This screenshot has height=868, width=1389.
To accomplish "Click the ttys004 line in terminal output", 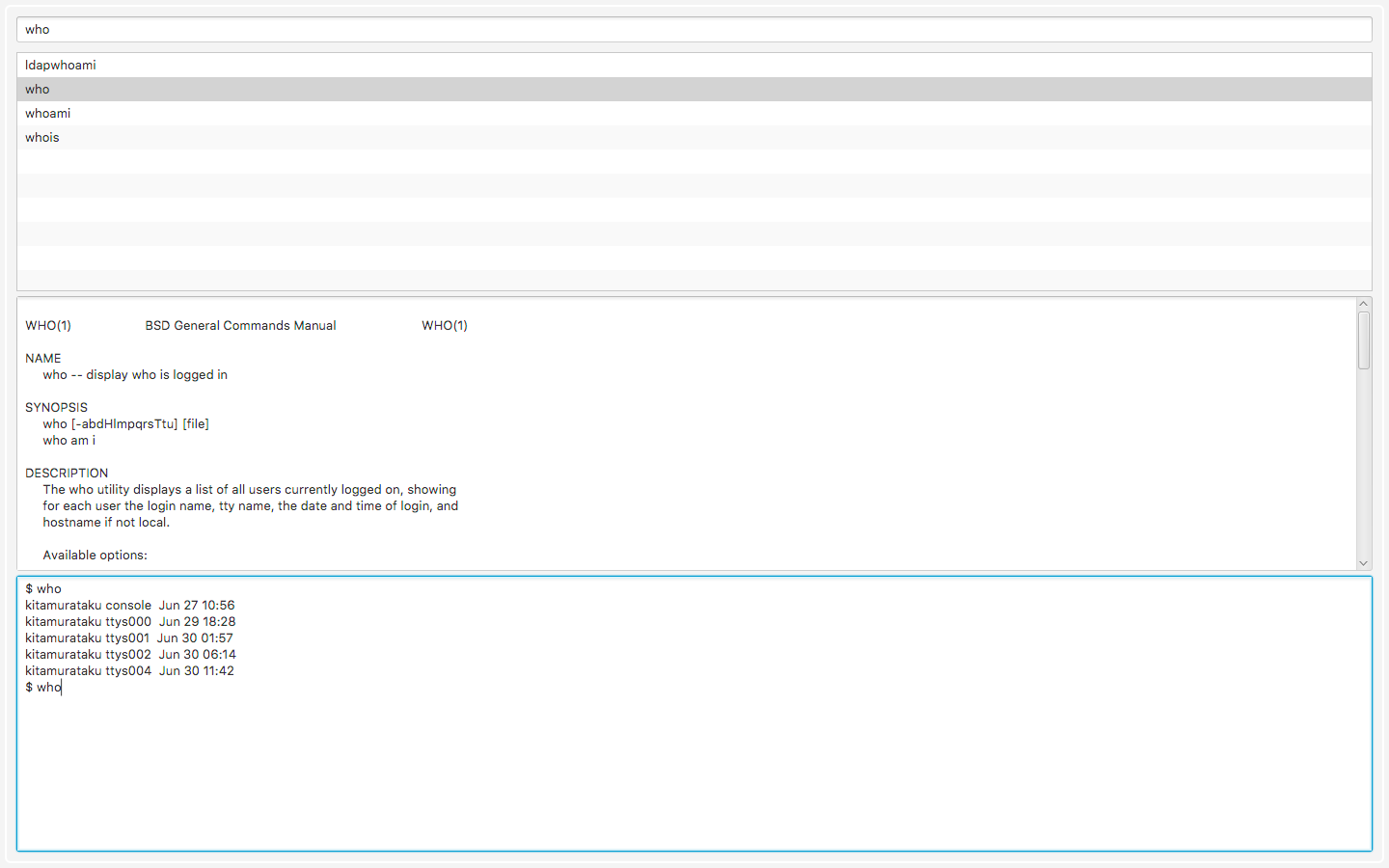I will pos(129,670).
